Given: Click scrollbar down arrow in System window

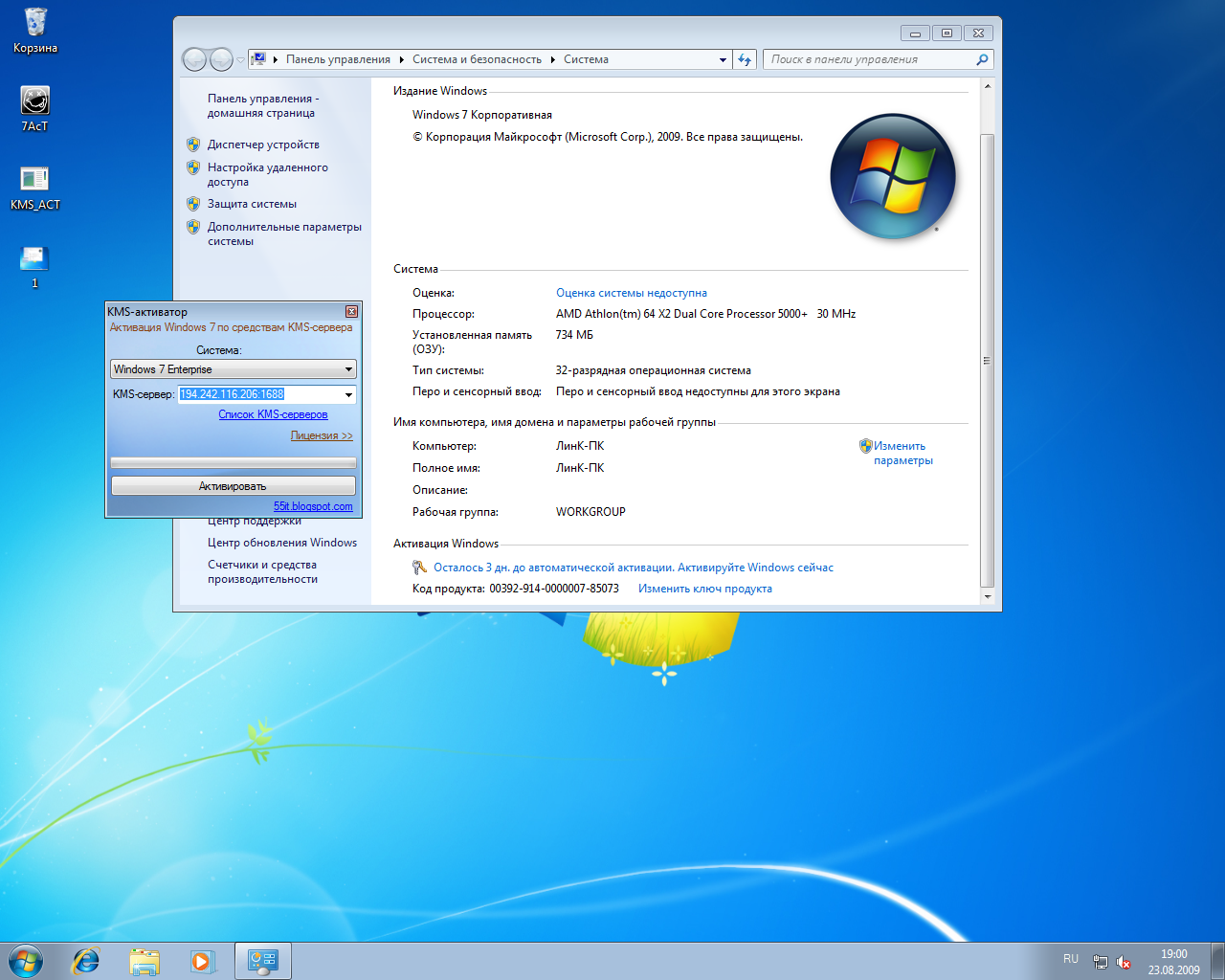Looking at the screenshot, I should click(988, 596).
